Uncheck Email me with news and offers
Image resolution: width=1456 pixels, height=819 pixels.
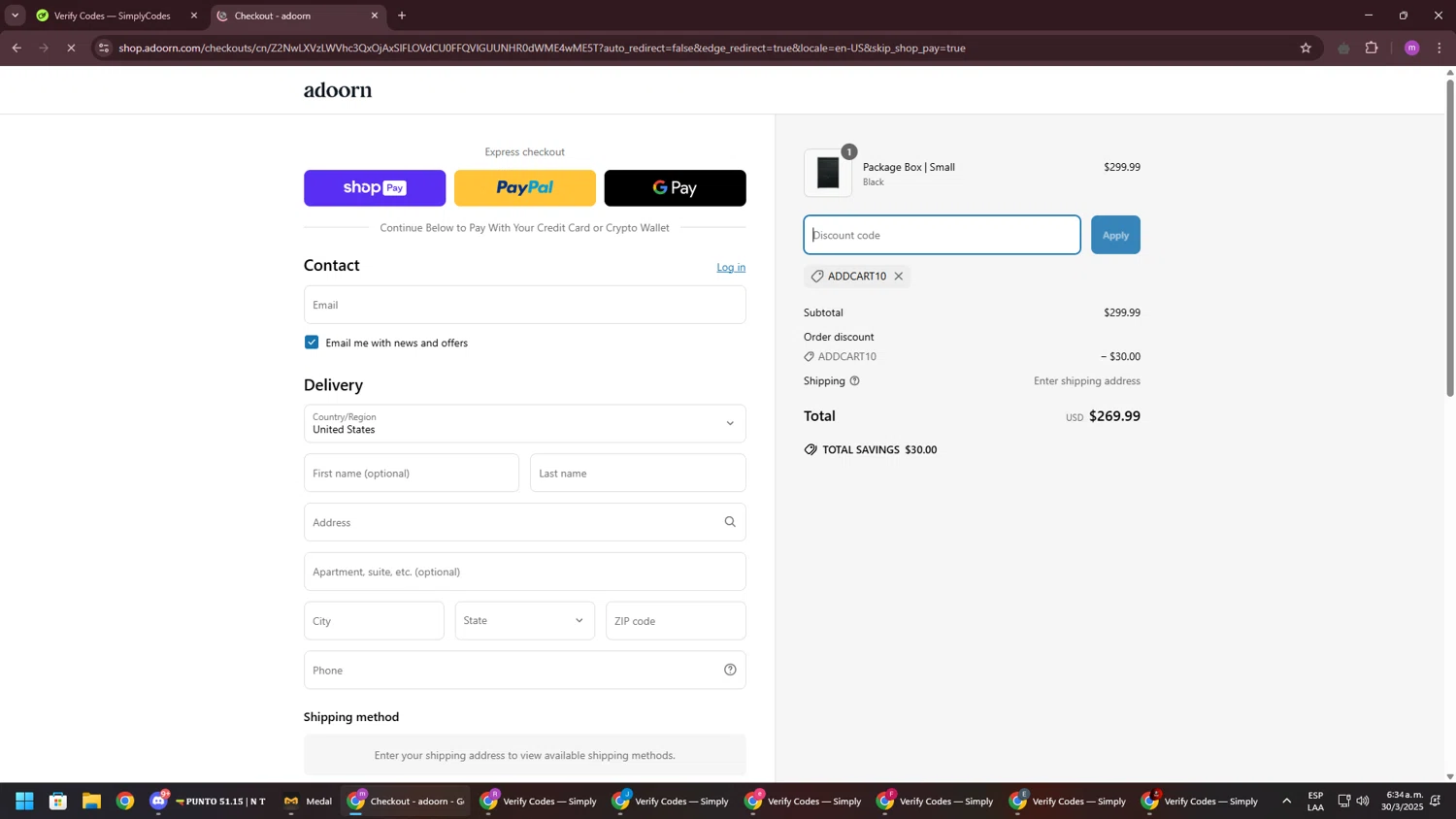312,343
